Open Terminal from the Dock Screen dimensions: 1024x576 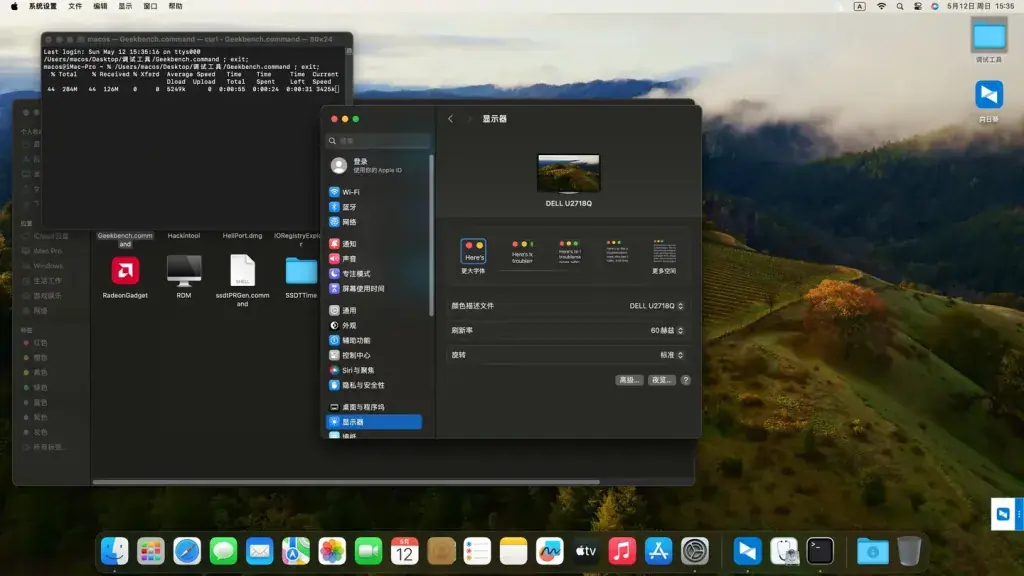820,551
